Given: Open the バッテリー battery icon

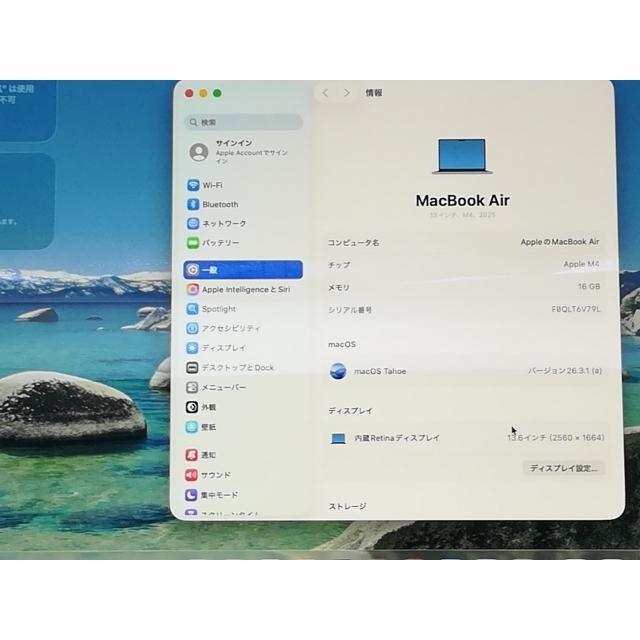Looking at the screenshot, I should coord(193,243).
